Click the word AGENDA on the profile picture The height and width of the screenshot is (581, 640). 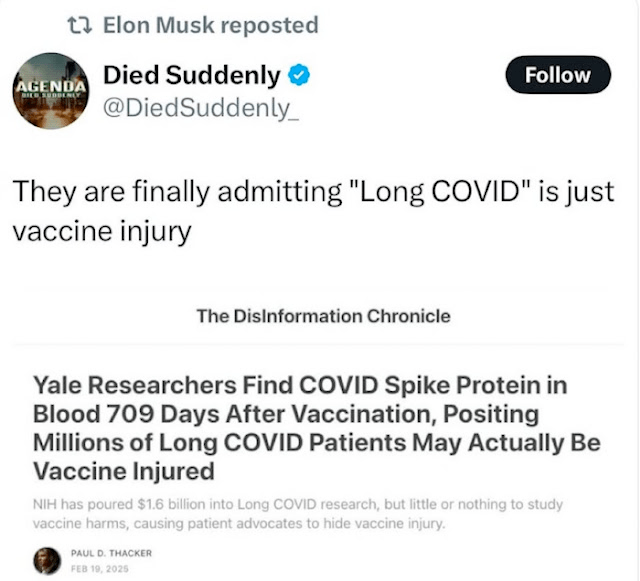(x=49, y=85)
